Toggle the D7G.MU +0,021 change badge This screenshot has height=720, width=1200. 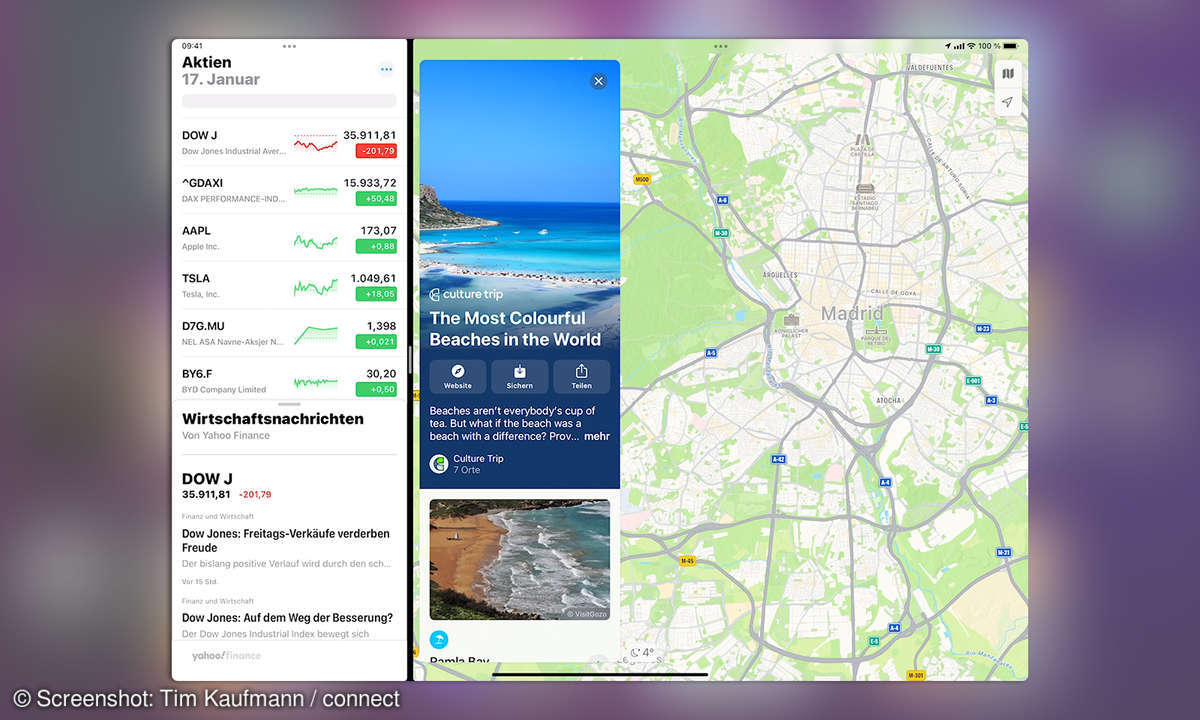(376, 342)
